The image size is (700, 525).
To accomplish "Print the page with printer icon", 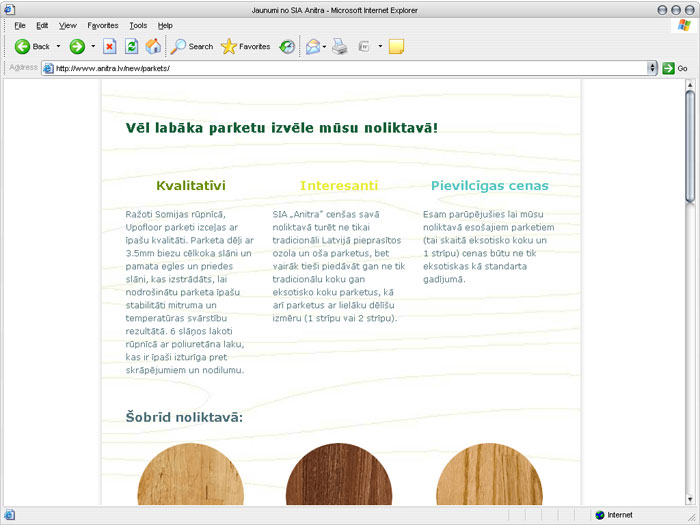I will click(340, 46).
